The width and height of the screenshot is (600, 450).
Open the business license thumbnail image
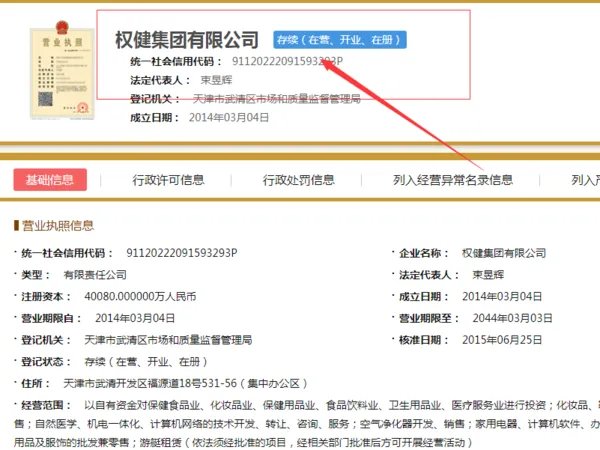[x=62, y=70]
